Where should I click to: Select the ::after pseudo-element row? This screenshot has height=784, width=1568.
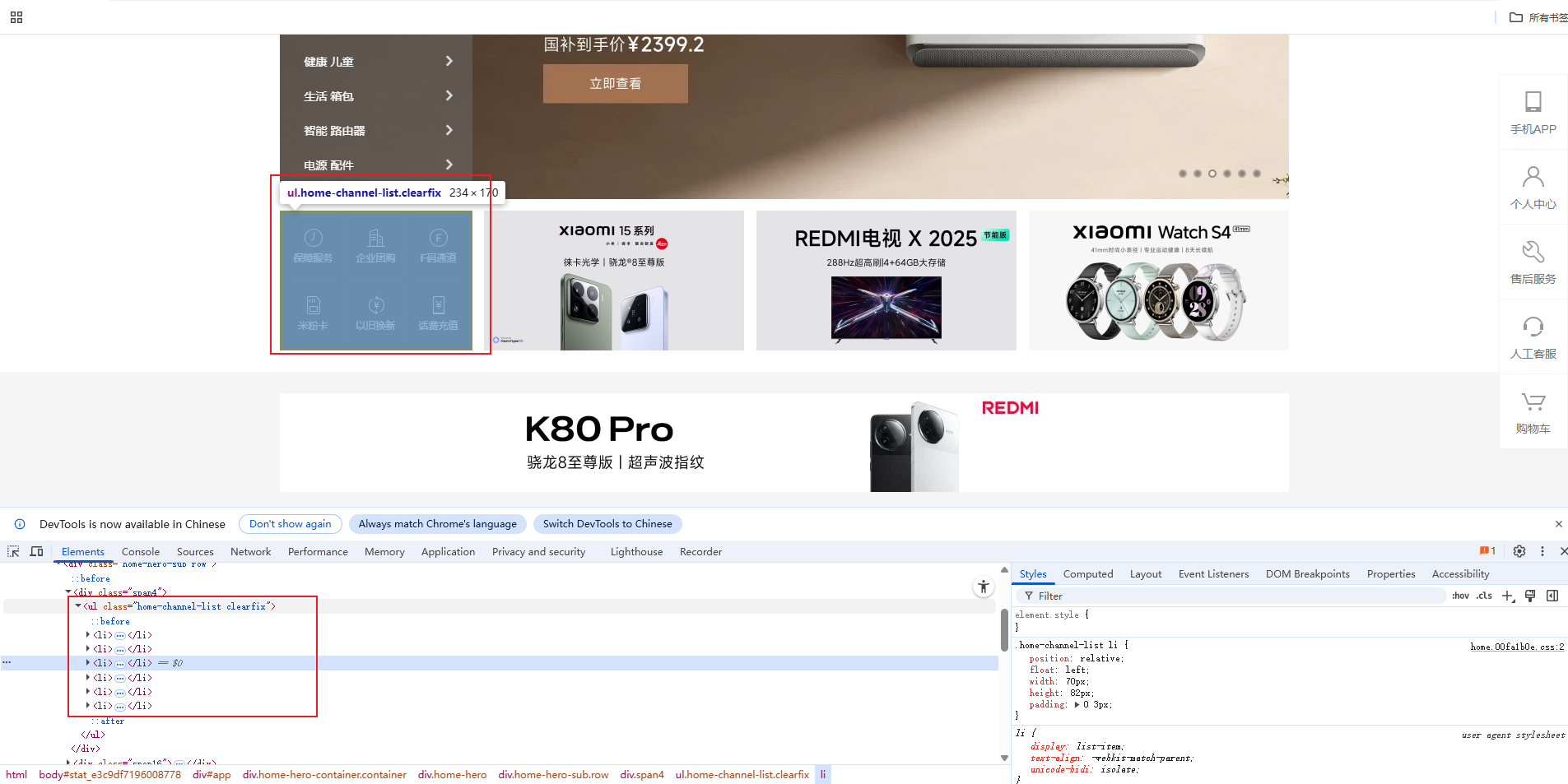coord(108,721)
